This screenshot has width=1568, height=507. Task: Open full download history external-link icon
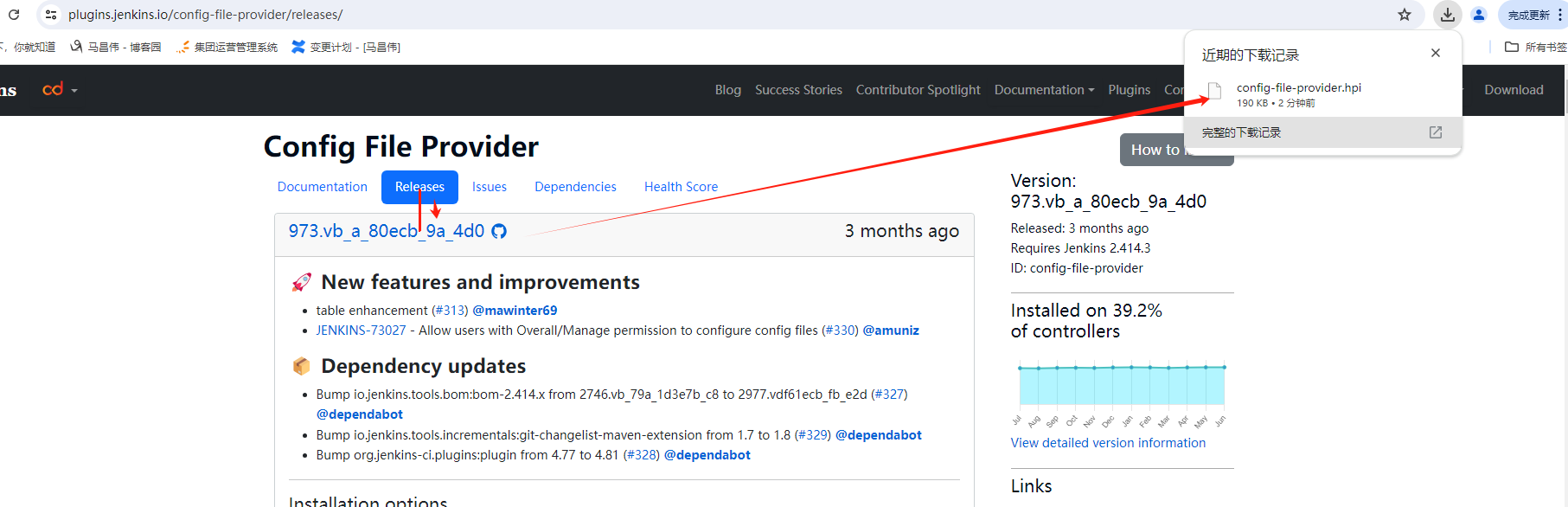(x=1436, y=132)
